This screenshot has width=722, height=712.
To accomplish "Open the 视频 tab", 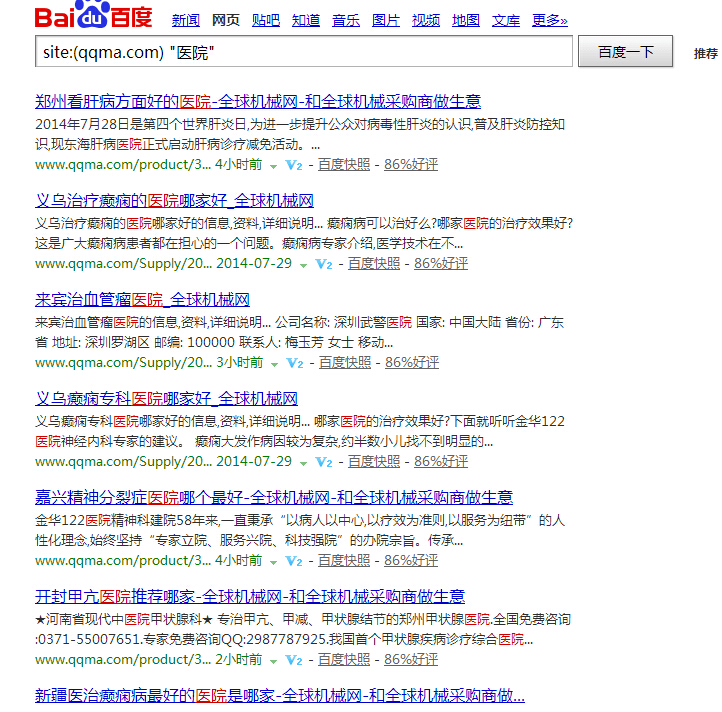I will tap(426, 20).
